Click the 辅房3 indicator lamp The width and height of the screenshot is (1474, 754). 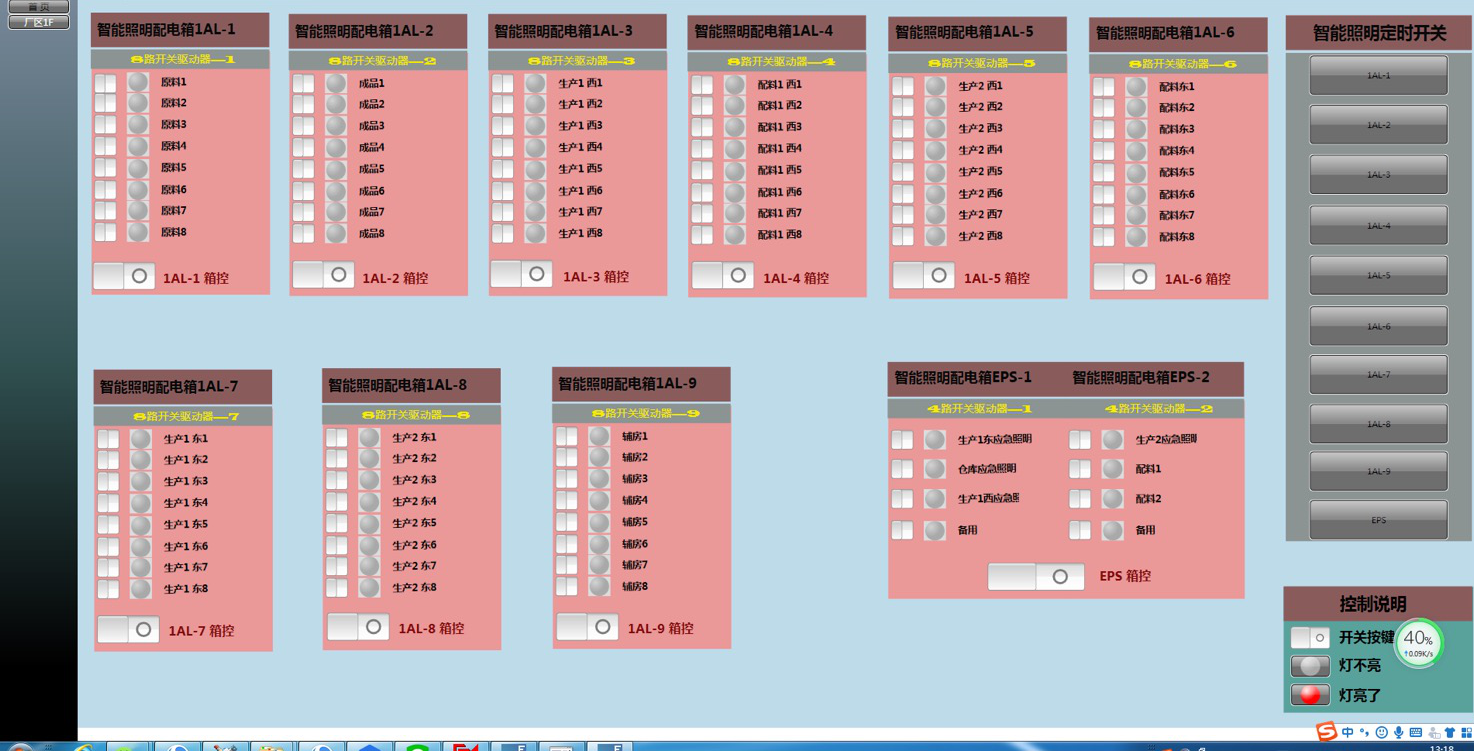click(599, 479)
